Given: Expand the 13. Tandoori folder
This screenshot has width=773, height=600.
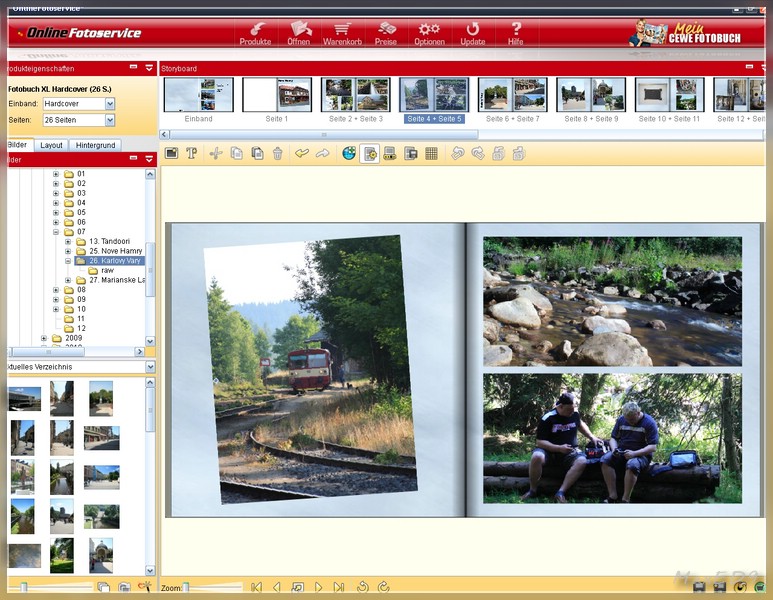Looking at the screenshot, I should 68,242.
